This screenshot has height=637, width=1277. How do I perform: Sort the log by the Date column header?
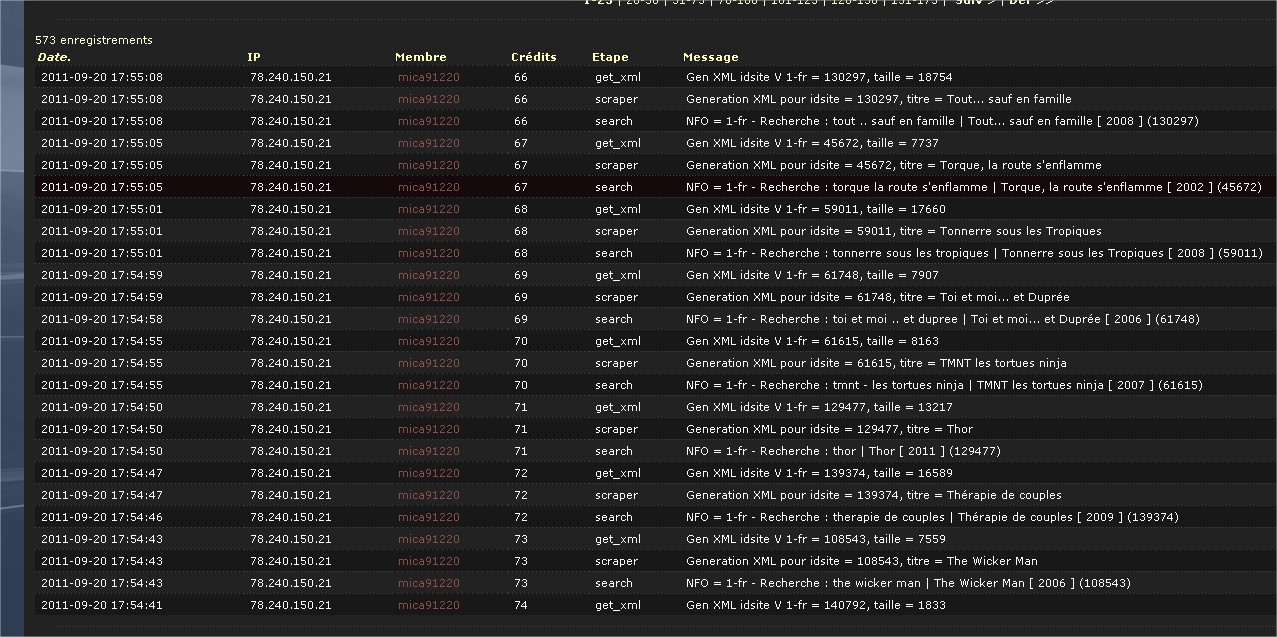54,57
